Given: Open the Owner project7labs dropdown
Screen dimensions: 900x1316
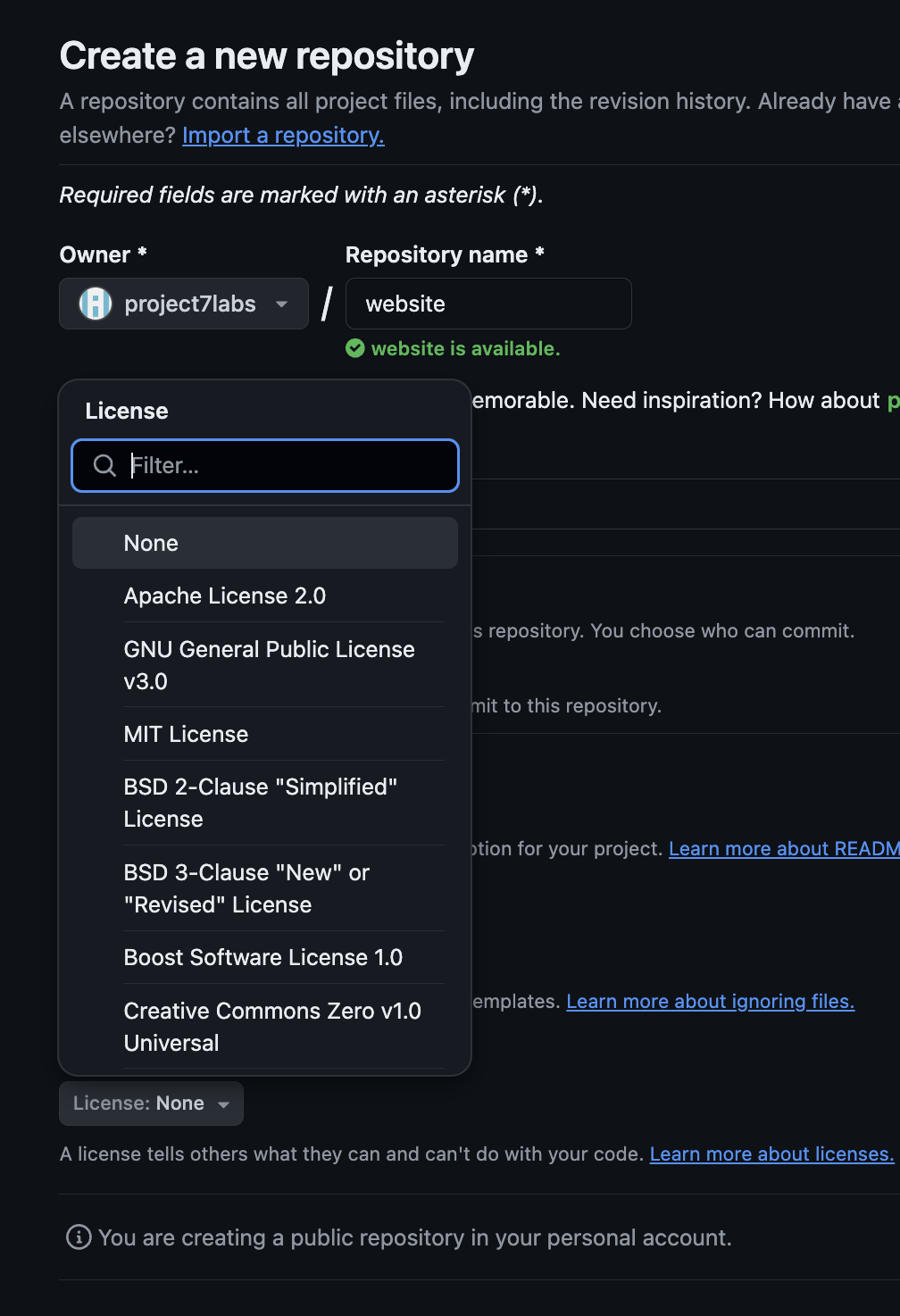Looking at the screenshot, I should point(184,304).
